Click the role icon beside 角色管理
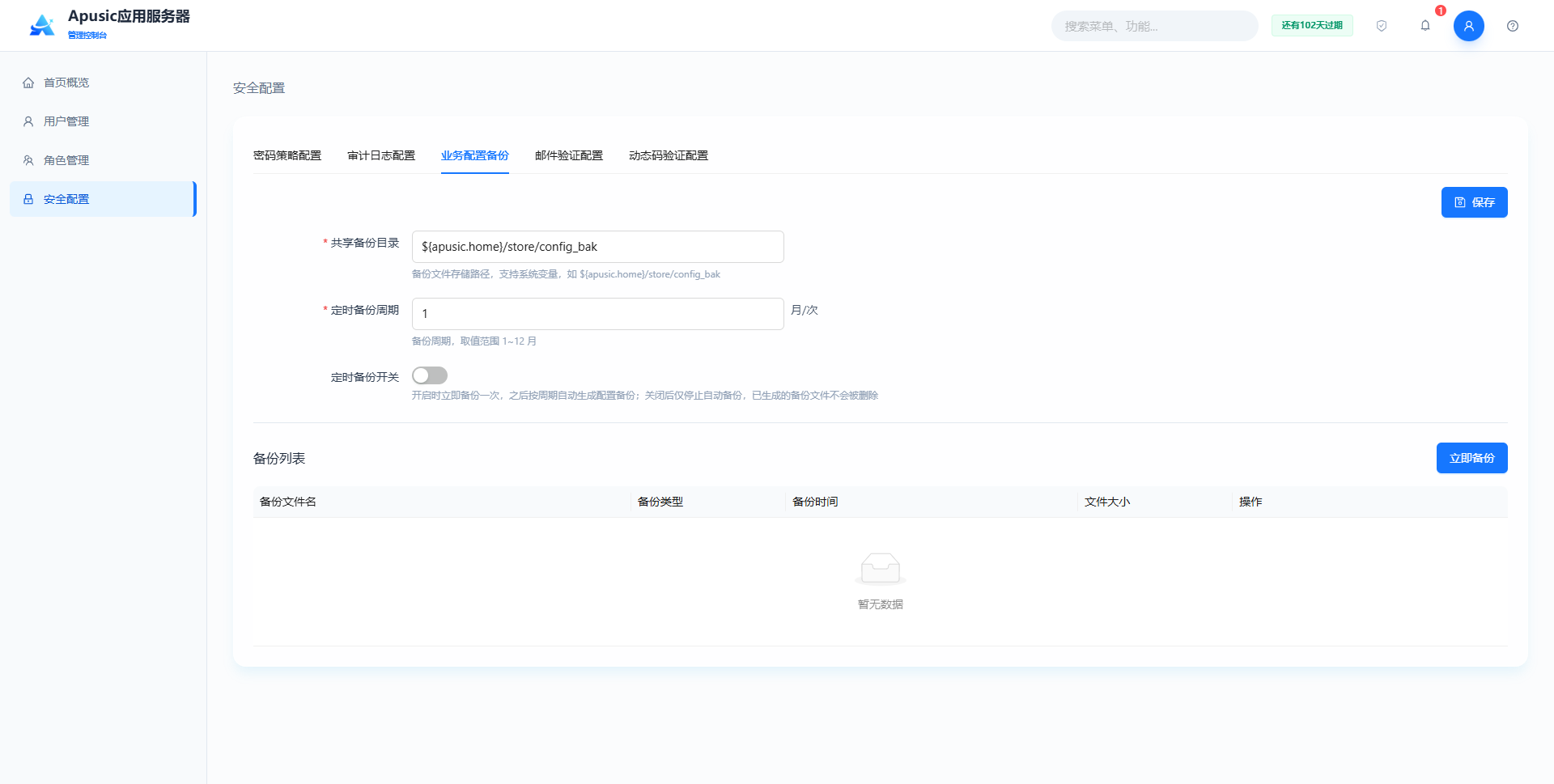 pyautogui.click(x=28, y=160)
